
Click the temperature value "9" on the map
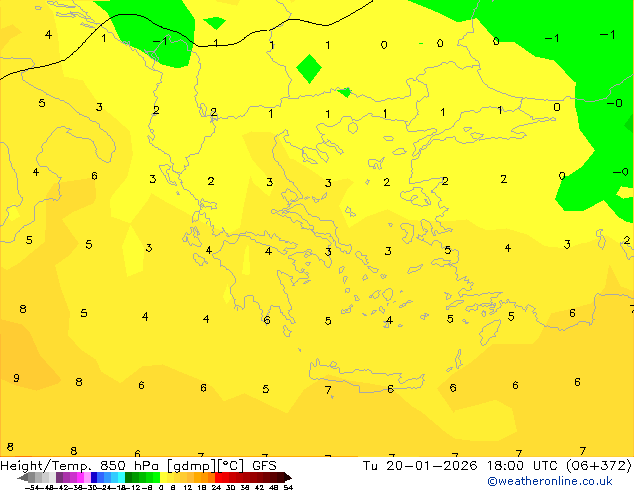[16, 378]
